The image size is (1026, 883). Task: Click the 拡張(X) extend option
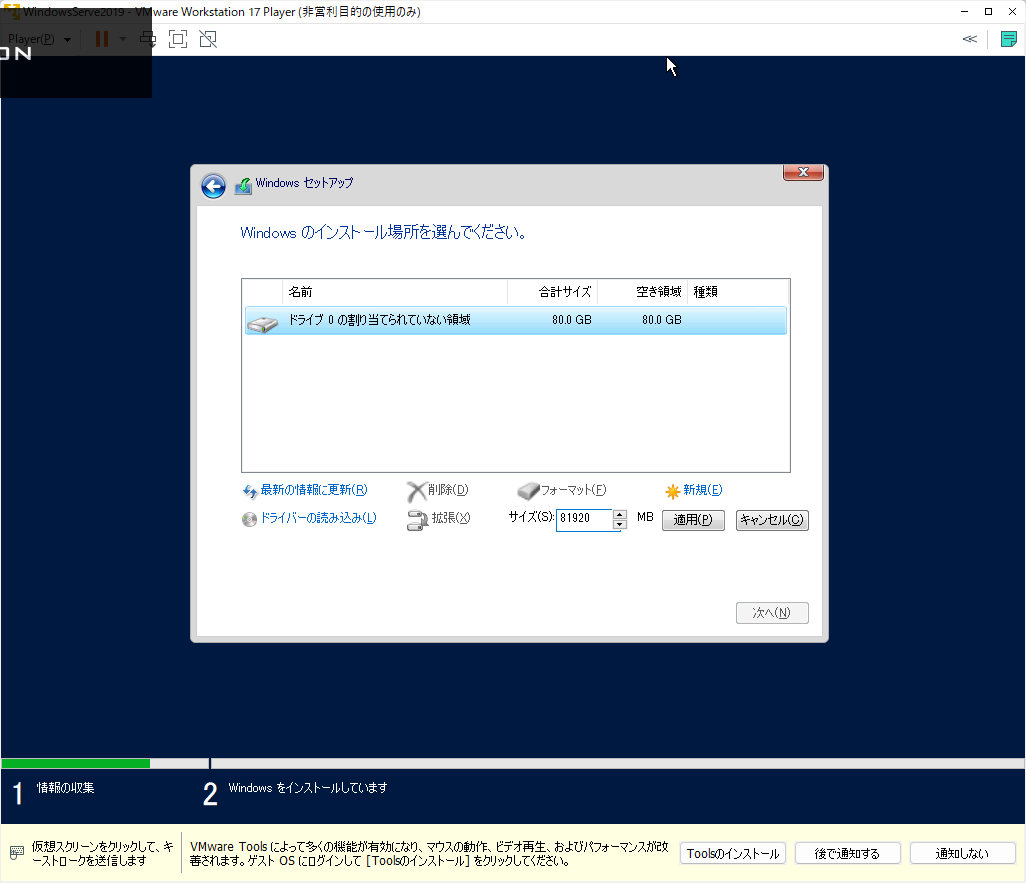[450, 518]
